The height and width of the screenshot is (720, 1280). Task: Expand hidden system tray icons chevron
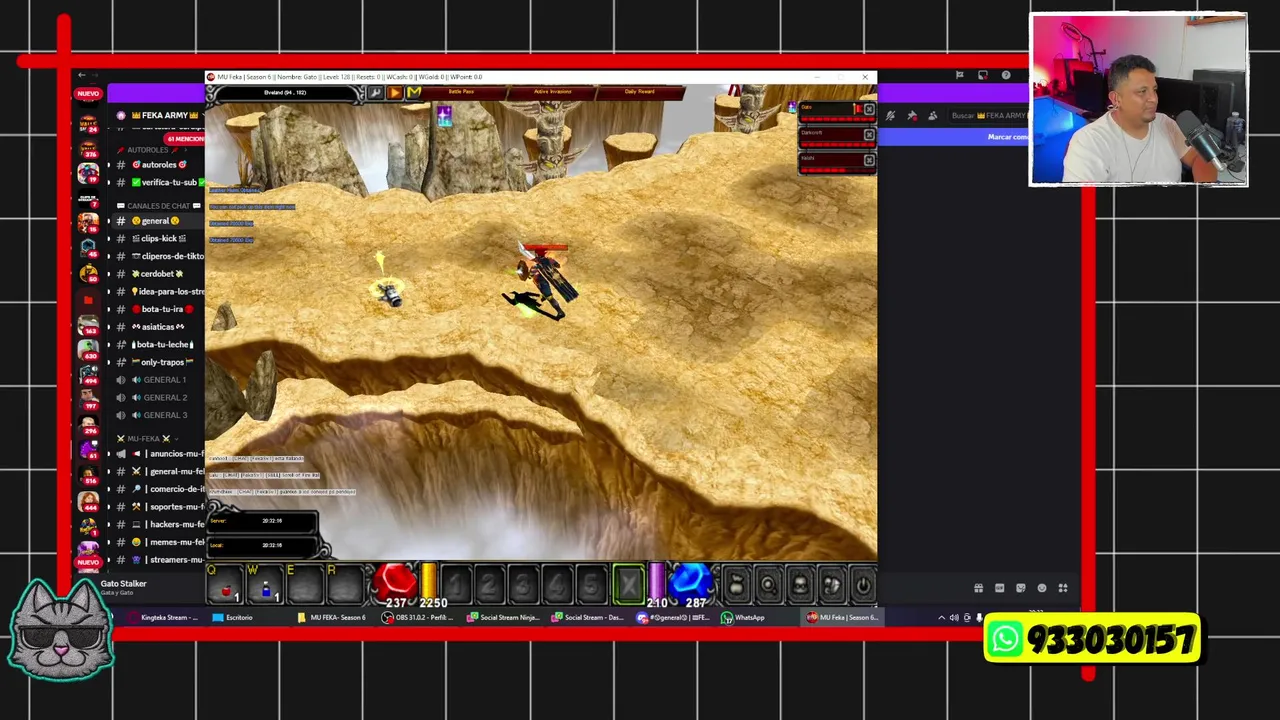click(941, 618)
